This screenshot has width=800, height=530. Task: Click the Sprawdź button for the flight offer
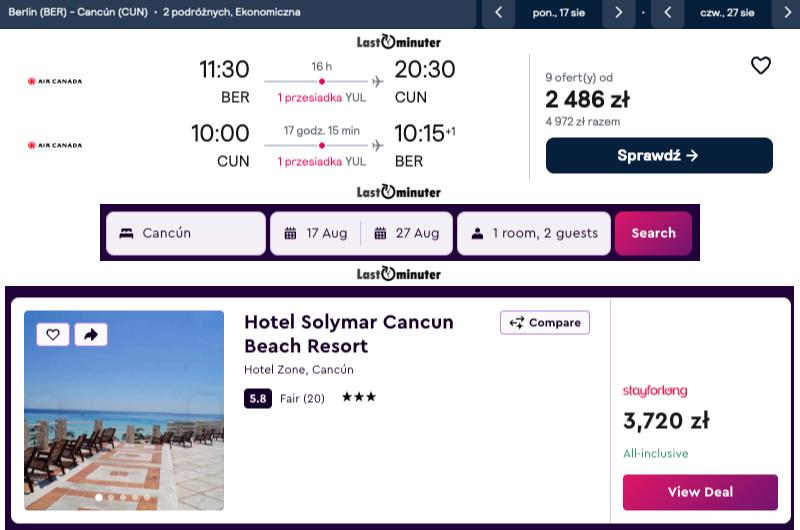pyautogui.click(x=659, y=156)
